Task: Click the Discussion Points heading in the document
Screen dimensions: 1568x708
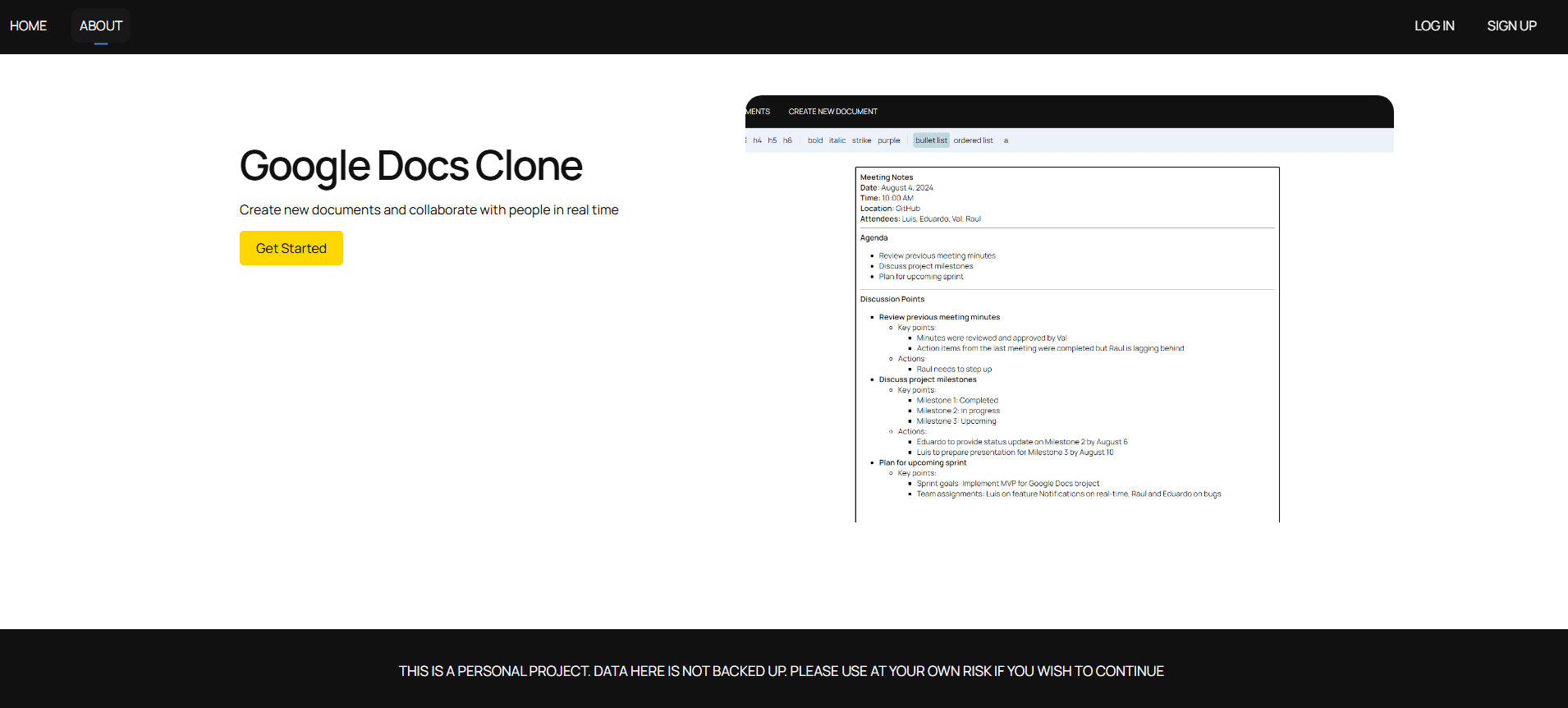Action: tap(892, 300)
